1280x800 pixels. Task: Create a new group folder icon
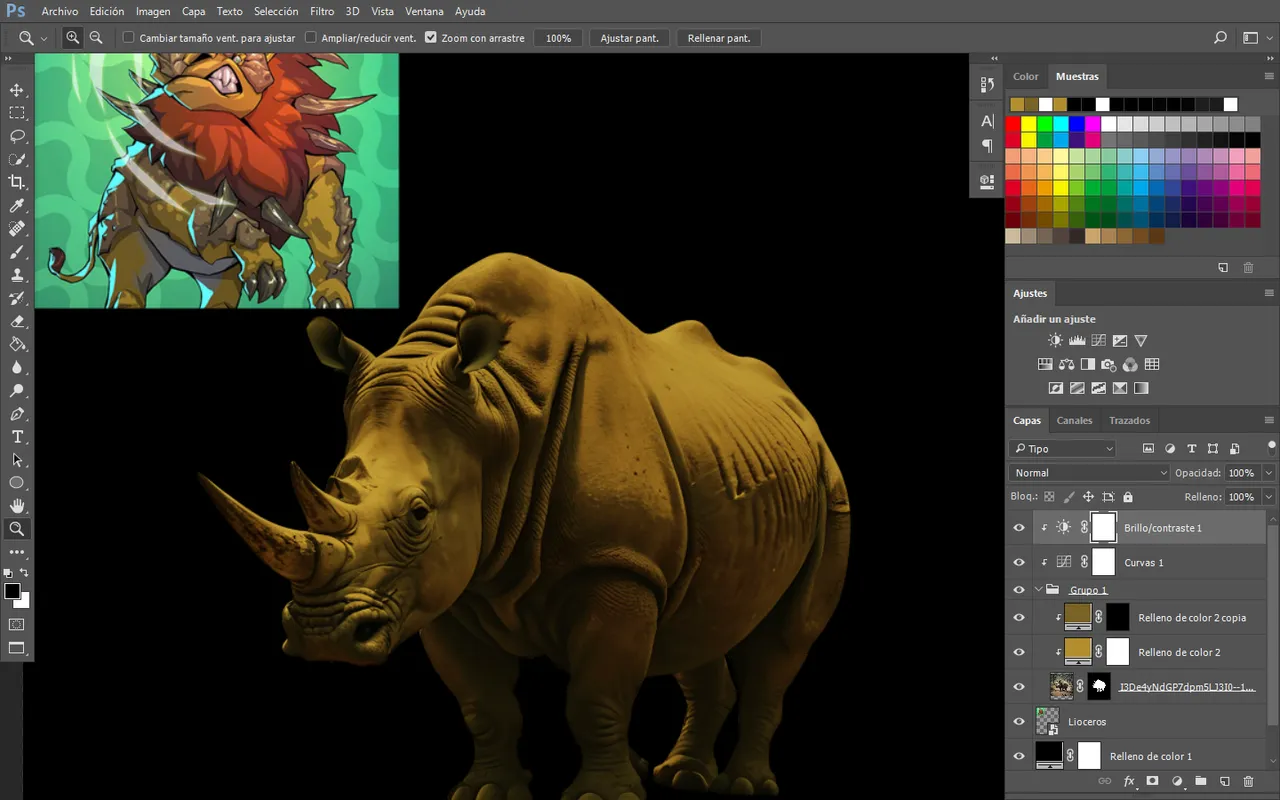click(1200, 781)
